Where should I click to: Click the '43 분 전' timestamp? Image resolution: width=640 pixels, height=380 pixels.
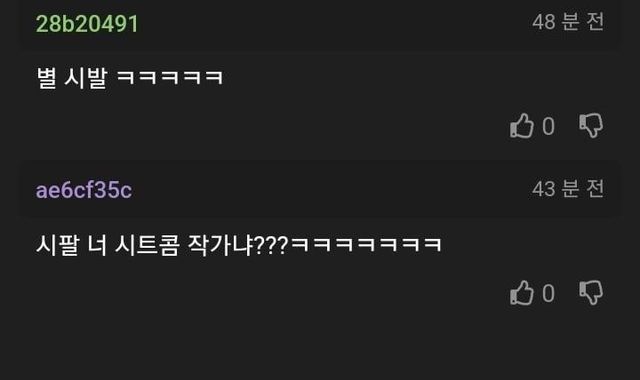[568, 189]
